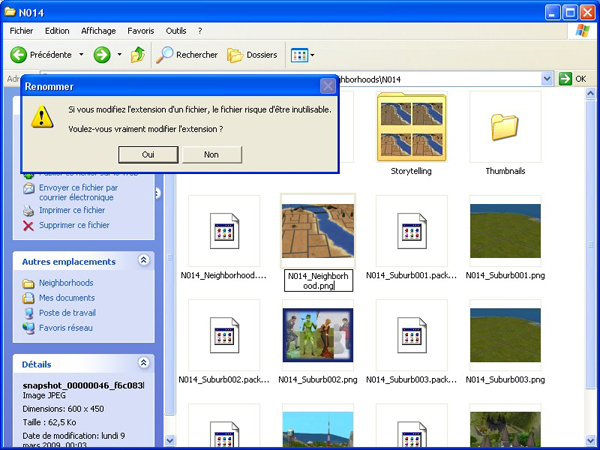Viewport: 600px width, 450px height.
Task: Click the N014 title bar folder icon
Action: tap(10, 12)
